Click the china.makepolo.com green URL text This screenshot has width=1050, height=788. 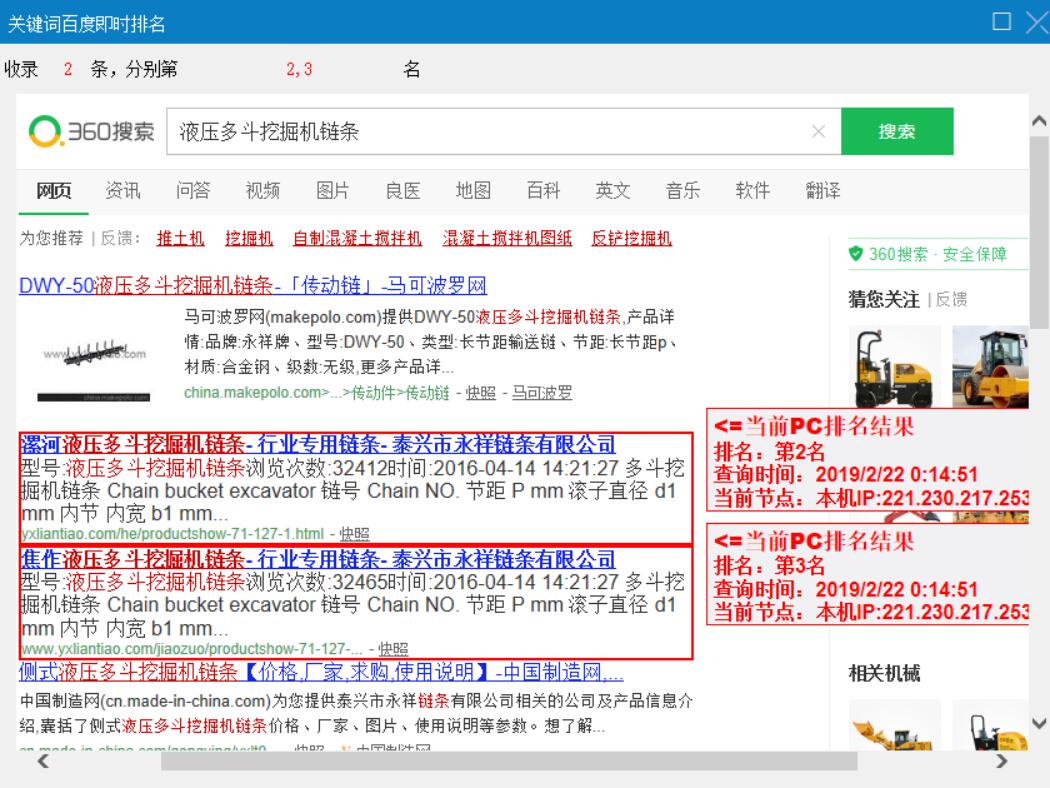tap(317, 393)
